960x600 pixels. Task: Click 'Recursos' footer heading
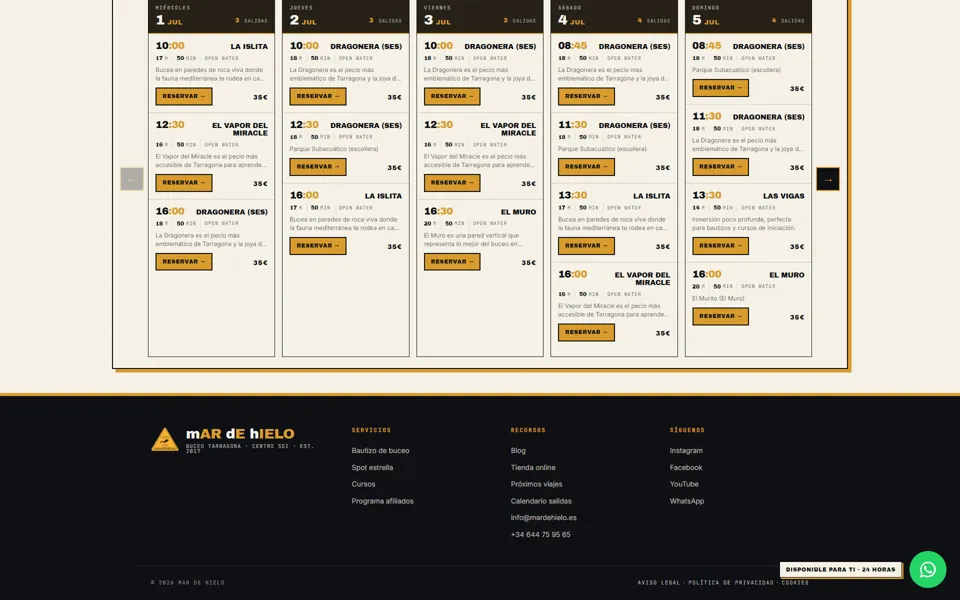(528, 430)
